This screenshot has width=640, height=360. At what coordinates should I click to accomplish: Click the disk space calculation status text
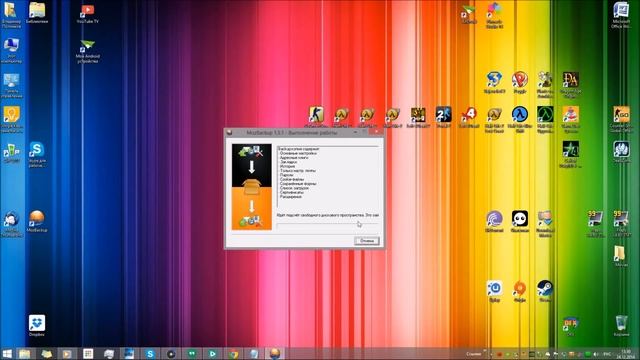pyautogui.click(x=328, y=215)
